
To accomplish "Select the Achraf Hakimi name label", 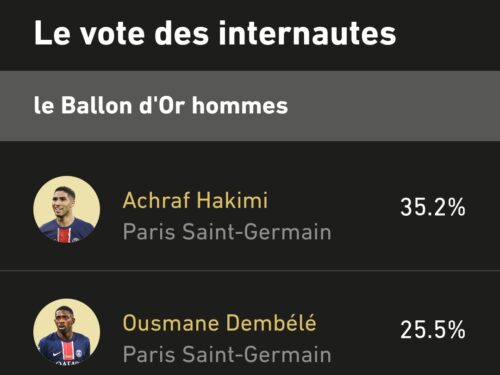I will [x=195, y=201].
